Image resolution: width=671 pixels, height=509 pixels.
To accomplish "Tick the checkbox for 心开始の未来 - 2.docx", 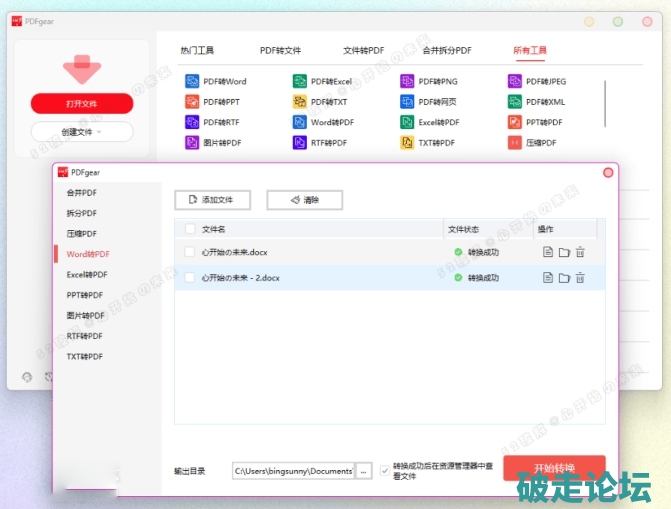I will point(190,278).
